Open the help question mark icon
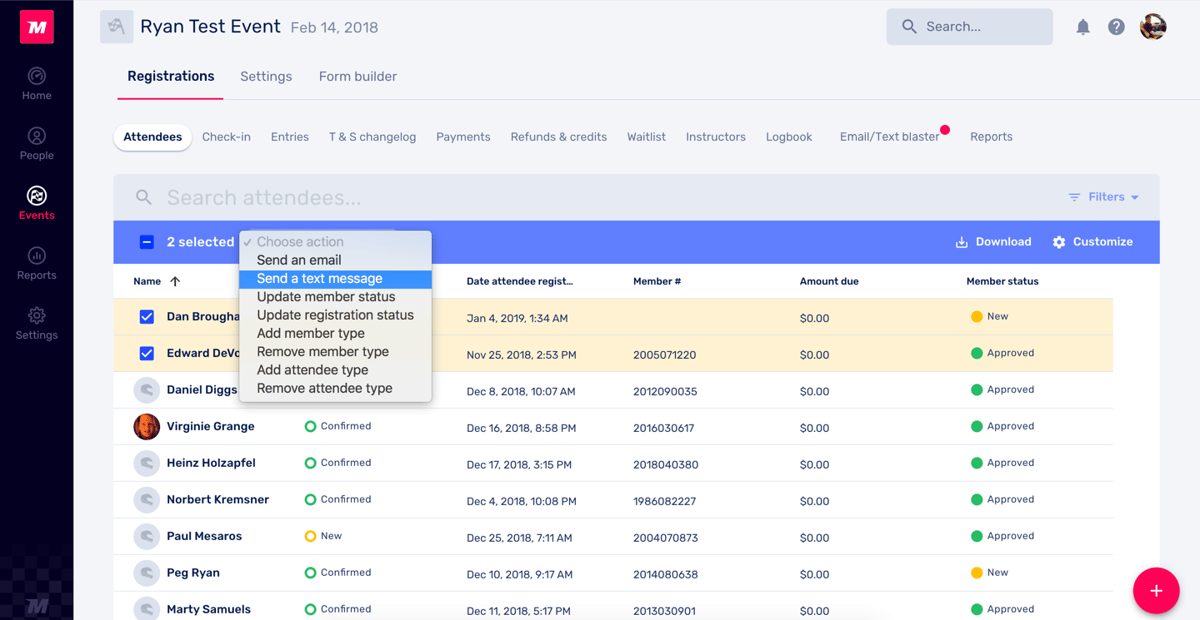Screen dimensions: 1200x620 click(1116, 27)
